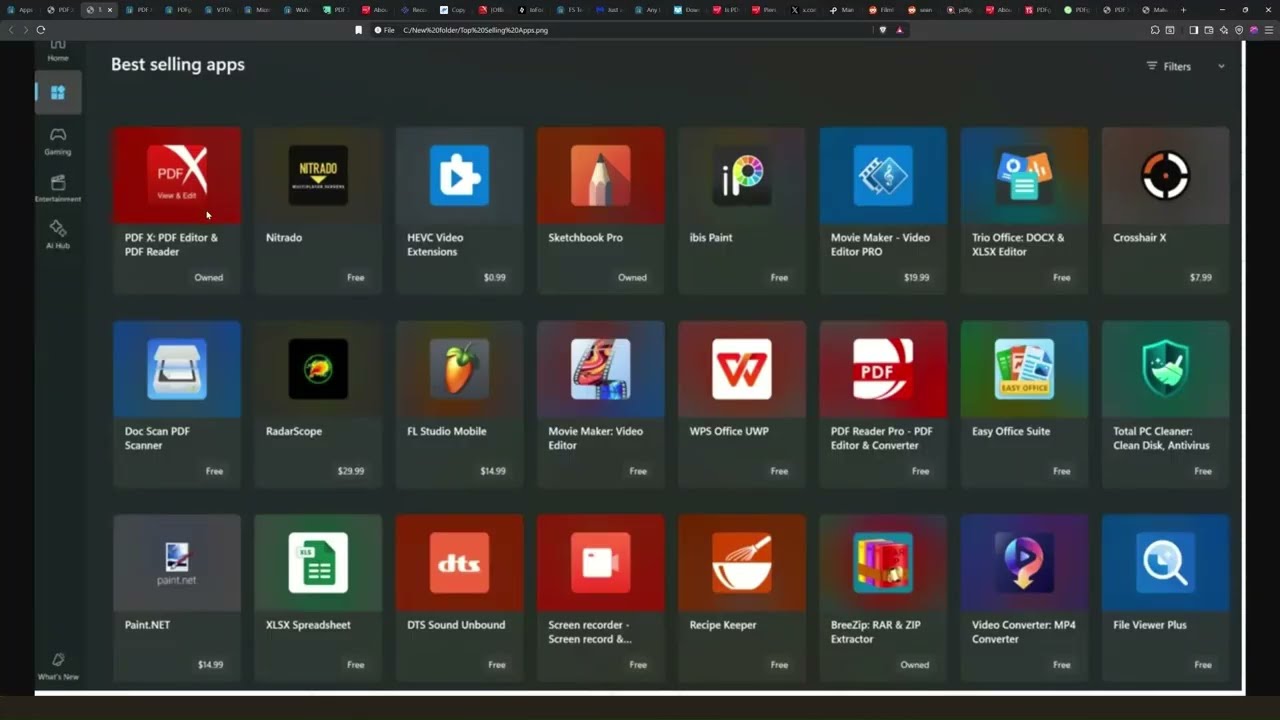
Task: Open the File Viewer Plus icon
Action: point(1165,562)
